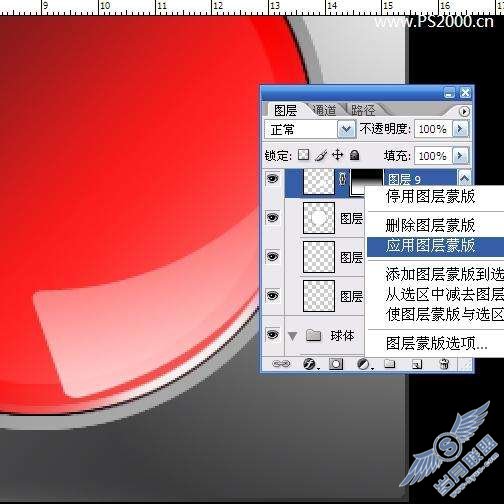The width and height of the screenshot is (504, 504).
Task: Add a layer mask with mask icon
Action: [x=336, y=364]
